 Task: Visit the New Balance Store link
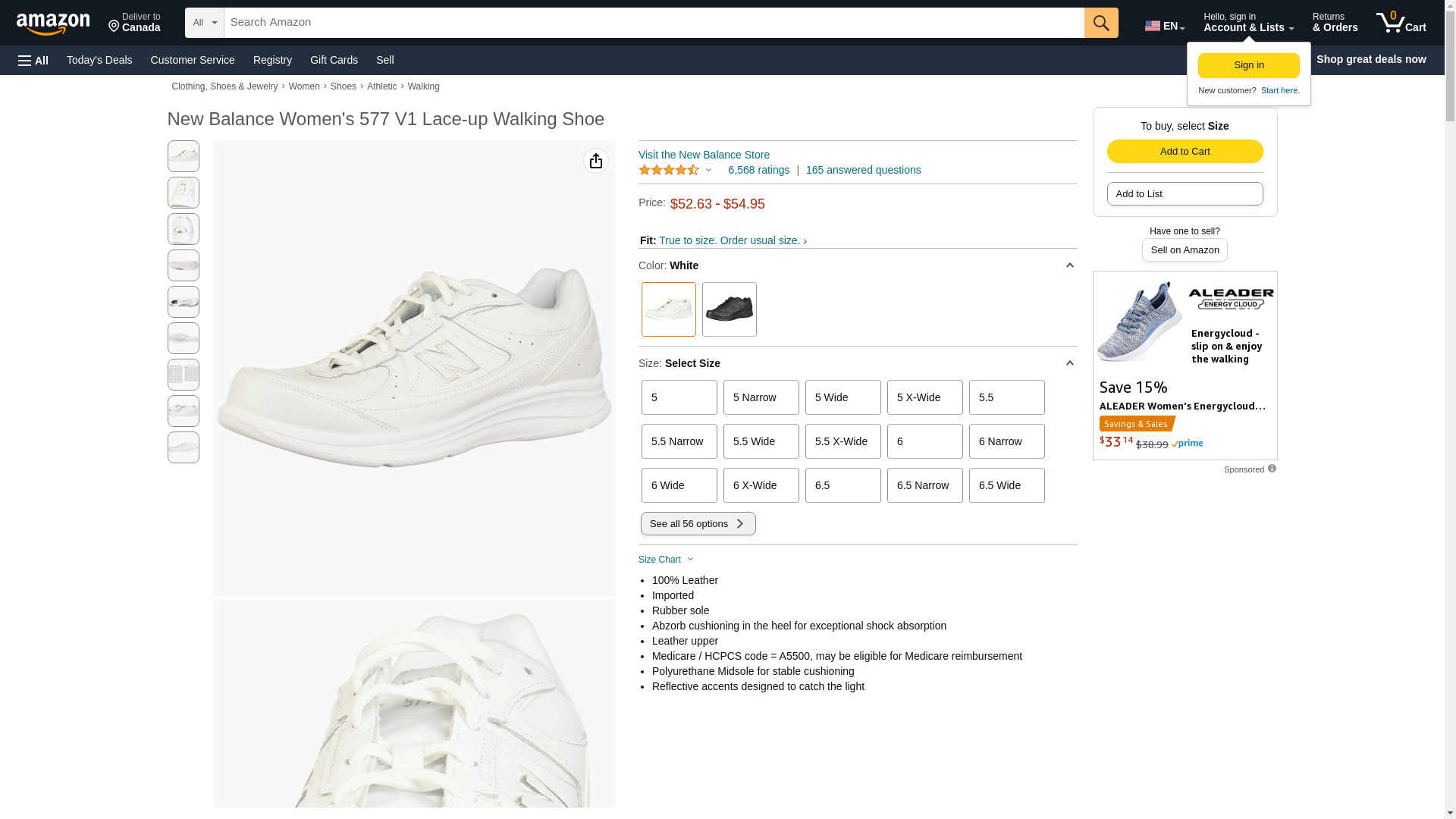click(704, 155)
